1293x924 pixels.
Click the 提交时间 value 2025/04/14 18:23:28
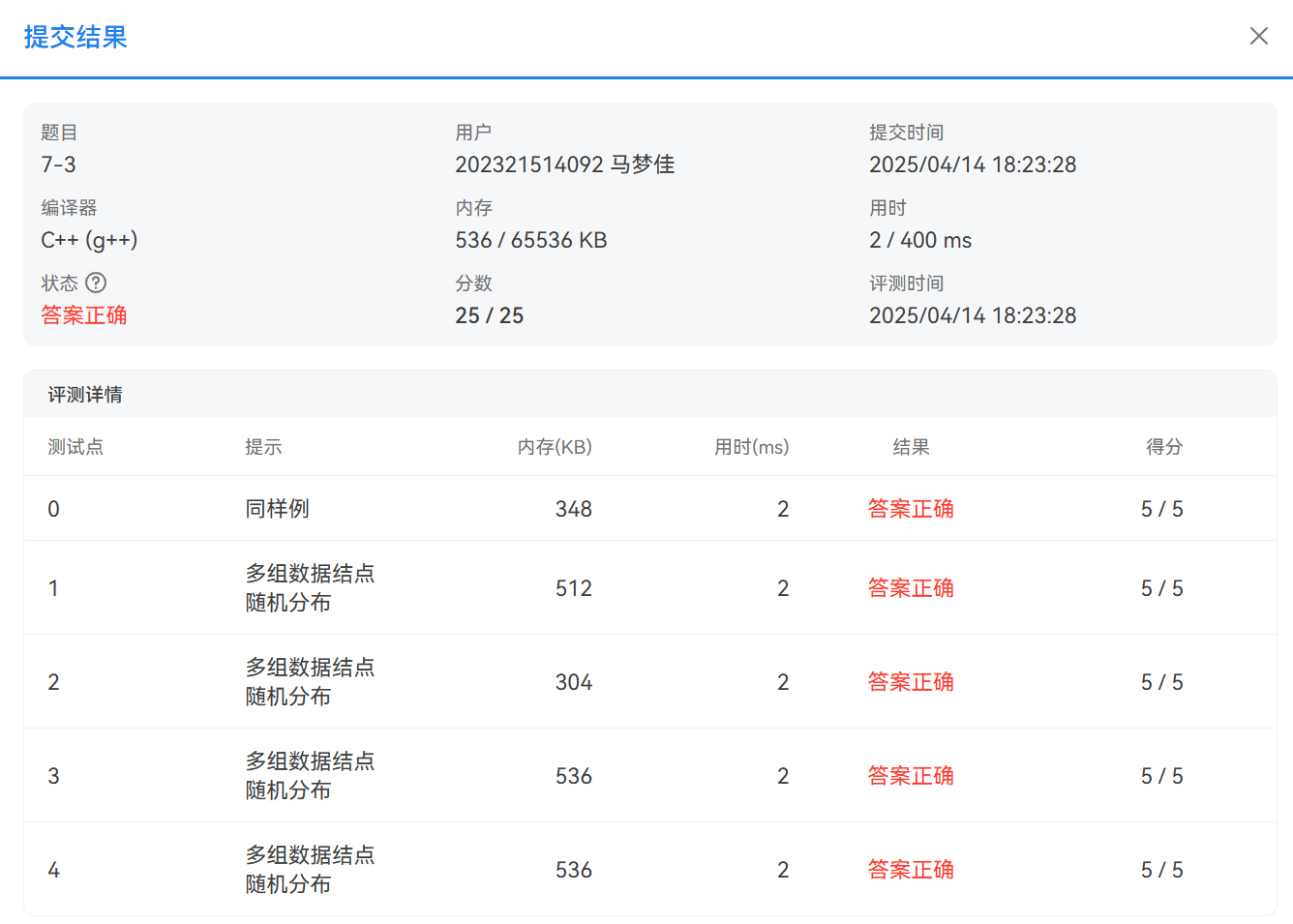click(973, 164)
